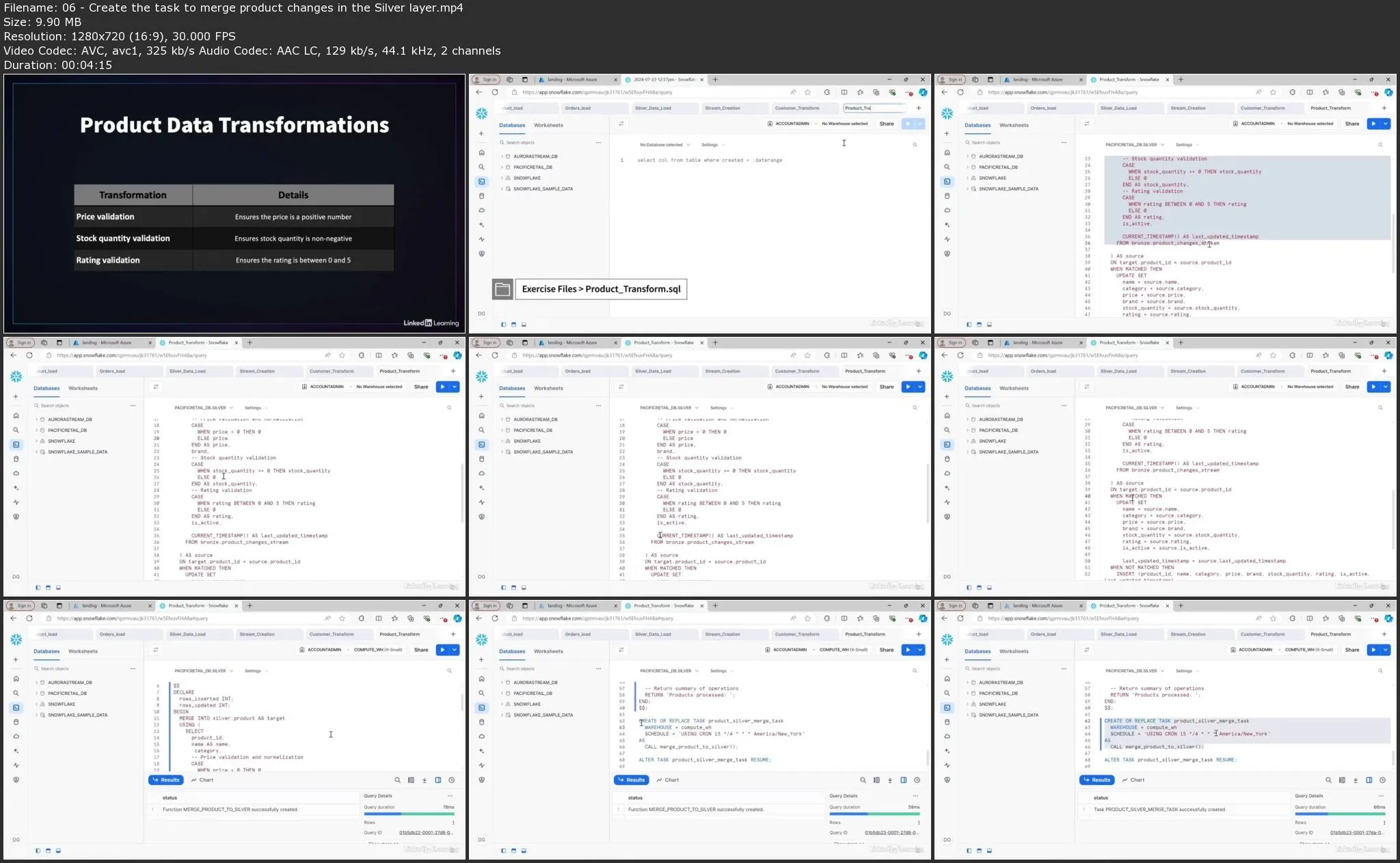Toggle bottom results panel icon in Exercise Files frame

(x=524, y=325)
